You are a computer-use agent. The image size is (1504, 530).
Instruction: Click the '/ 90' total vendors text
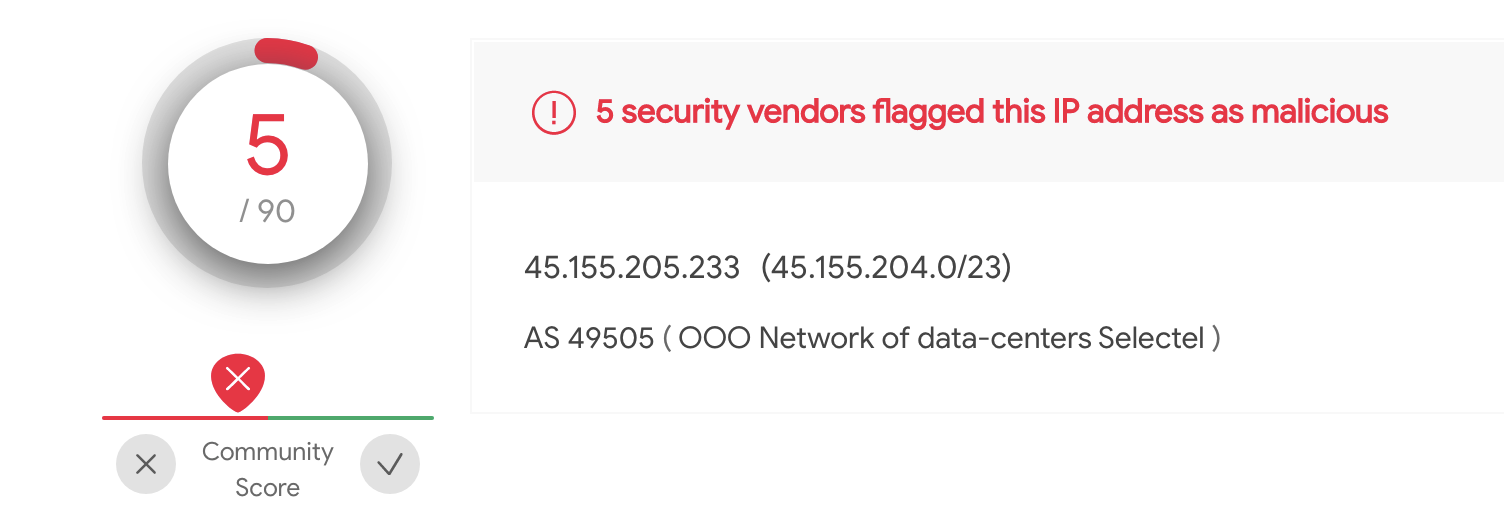[267, 211]
